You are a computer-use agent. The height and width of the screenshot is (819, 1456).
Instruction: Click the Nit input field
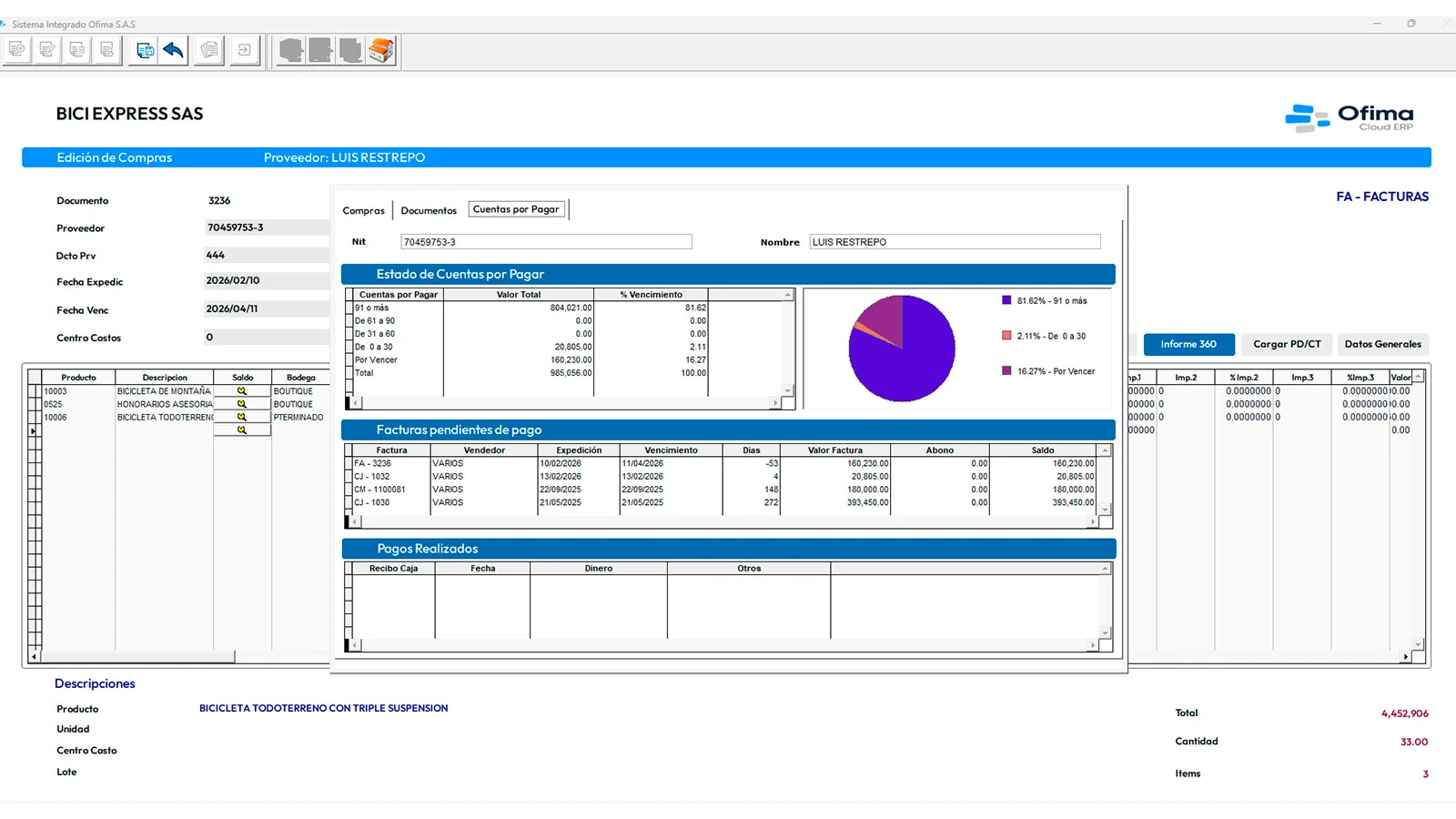(x=546, y=242)
